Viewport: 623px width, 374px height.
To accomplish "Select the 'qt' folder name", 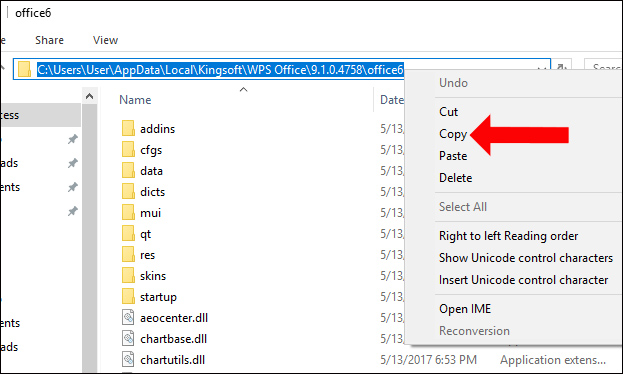I will click(x=145, y=234).
